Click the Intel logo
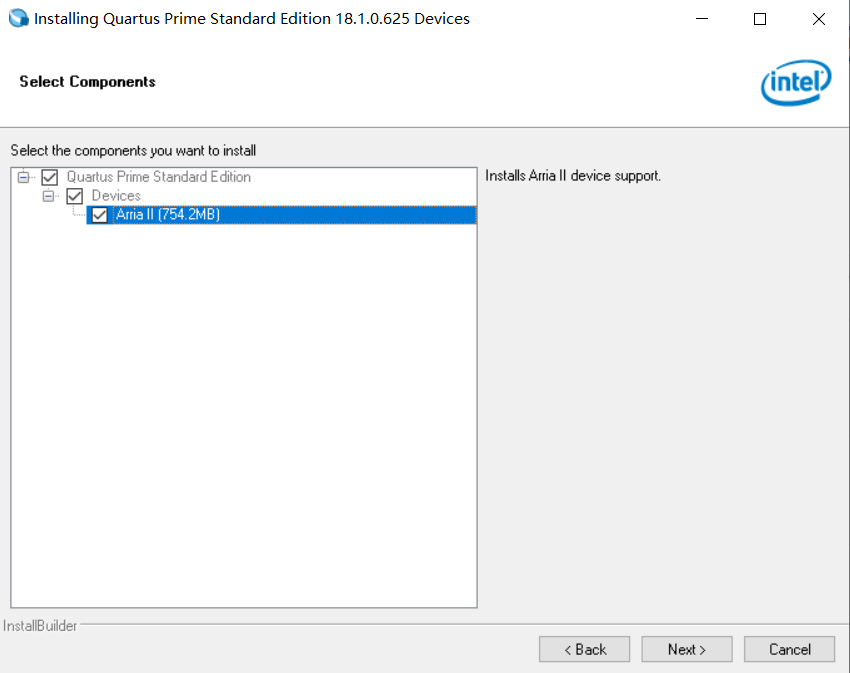Viewport: 850px width, 673px height. pos(796,82)
